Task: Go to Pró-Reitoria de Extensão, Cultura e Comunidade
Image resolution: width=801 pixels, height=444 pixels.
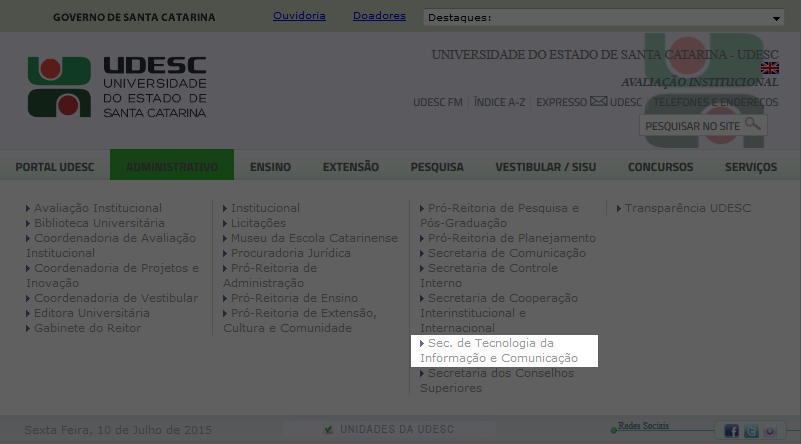Action: click(x=300, y=320)
